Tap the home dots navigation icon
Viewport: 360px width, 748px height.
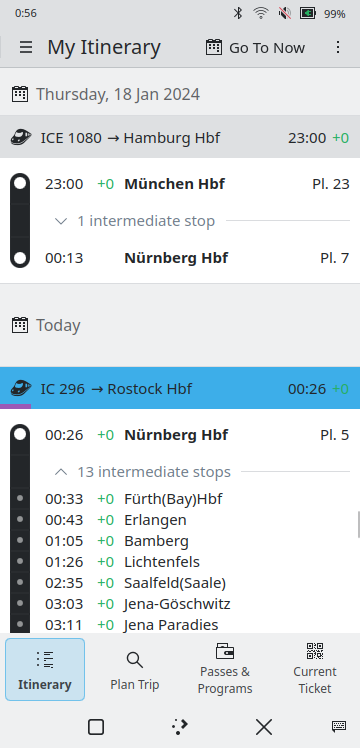click(x=179, y=727)
